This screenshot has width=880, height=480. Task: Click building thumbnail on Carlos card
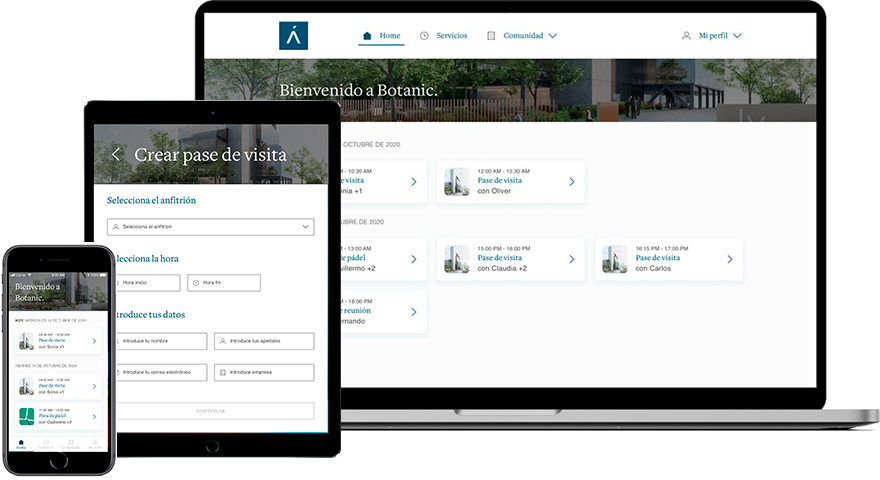pos(614,259)
